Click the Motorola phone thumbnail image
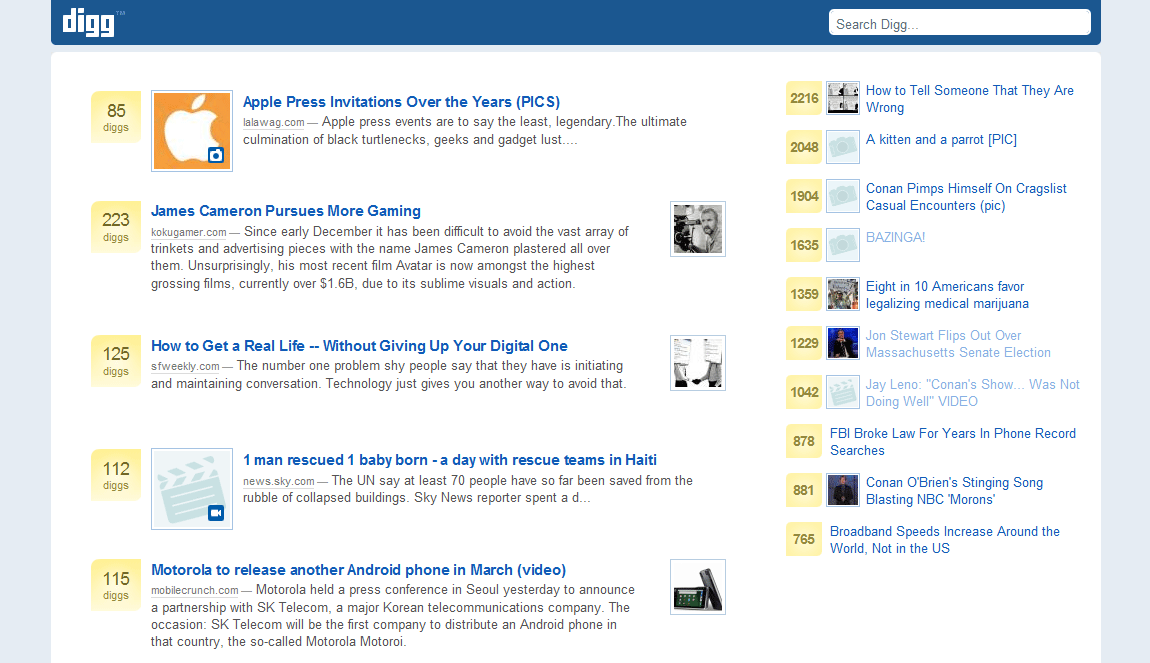This screenshot has width=1150, height=663. click(x=697, y=586)
